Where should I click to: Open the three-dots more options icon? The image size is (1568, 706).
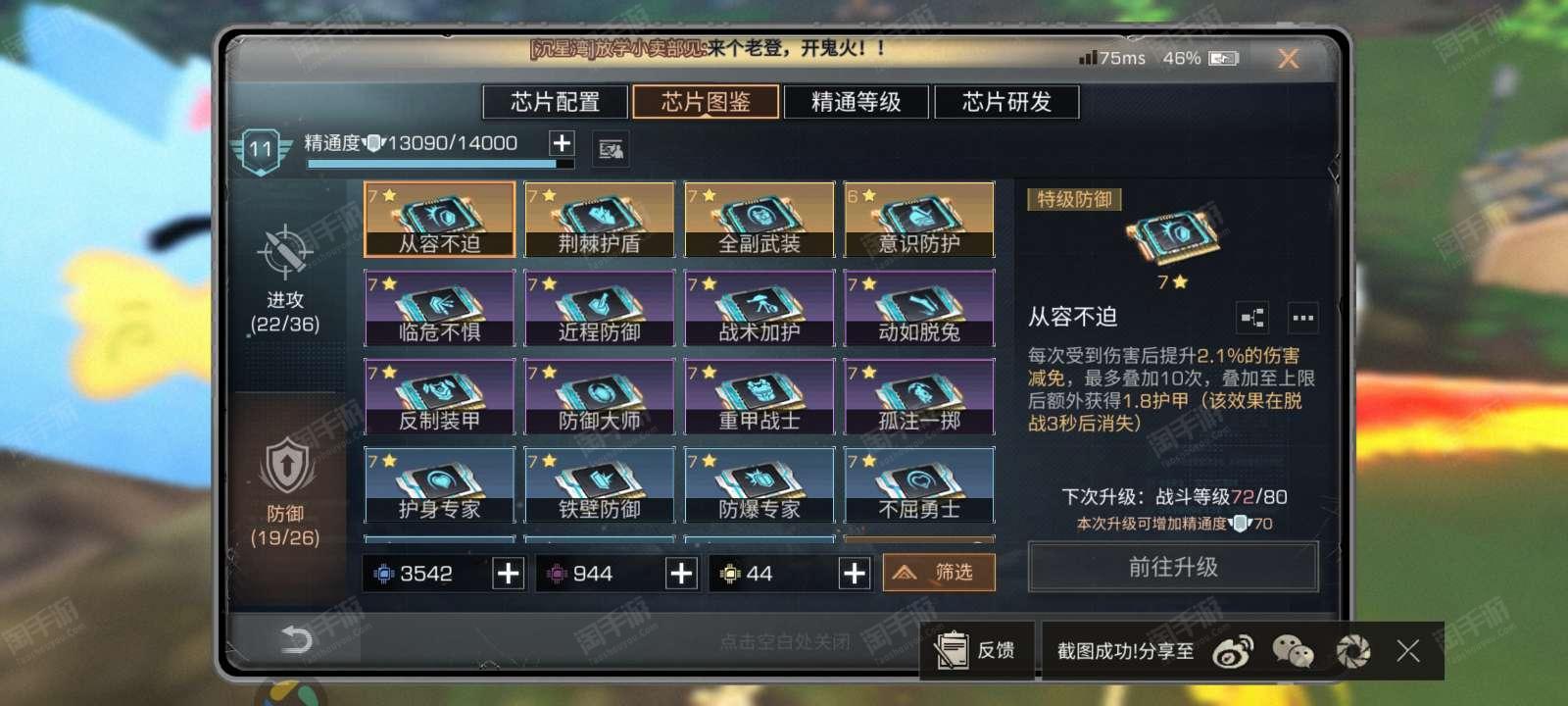[x=1302, y=318]
